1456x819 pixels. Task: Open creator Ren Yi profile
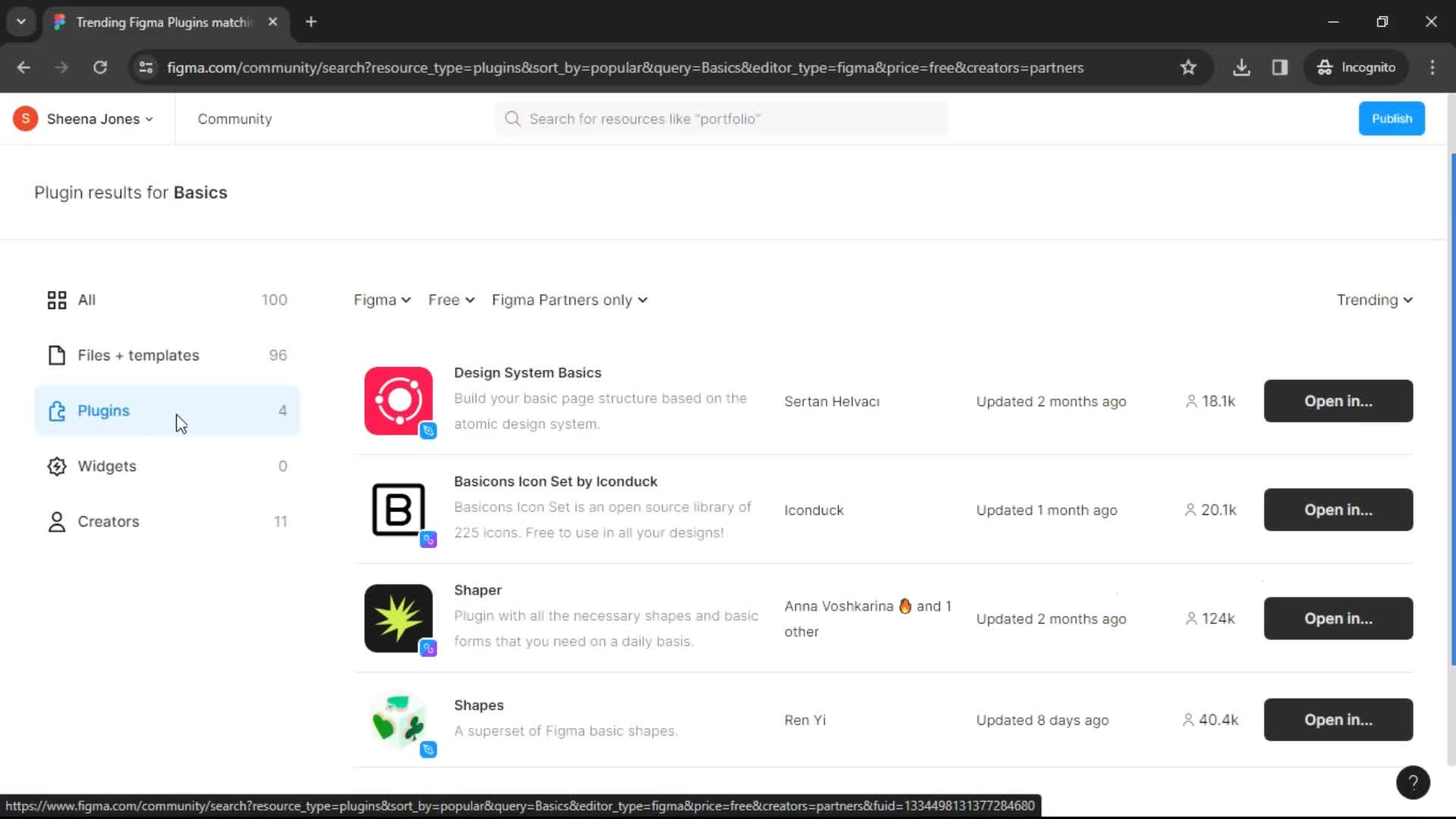pyautogui.click(x=805, y=720)
